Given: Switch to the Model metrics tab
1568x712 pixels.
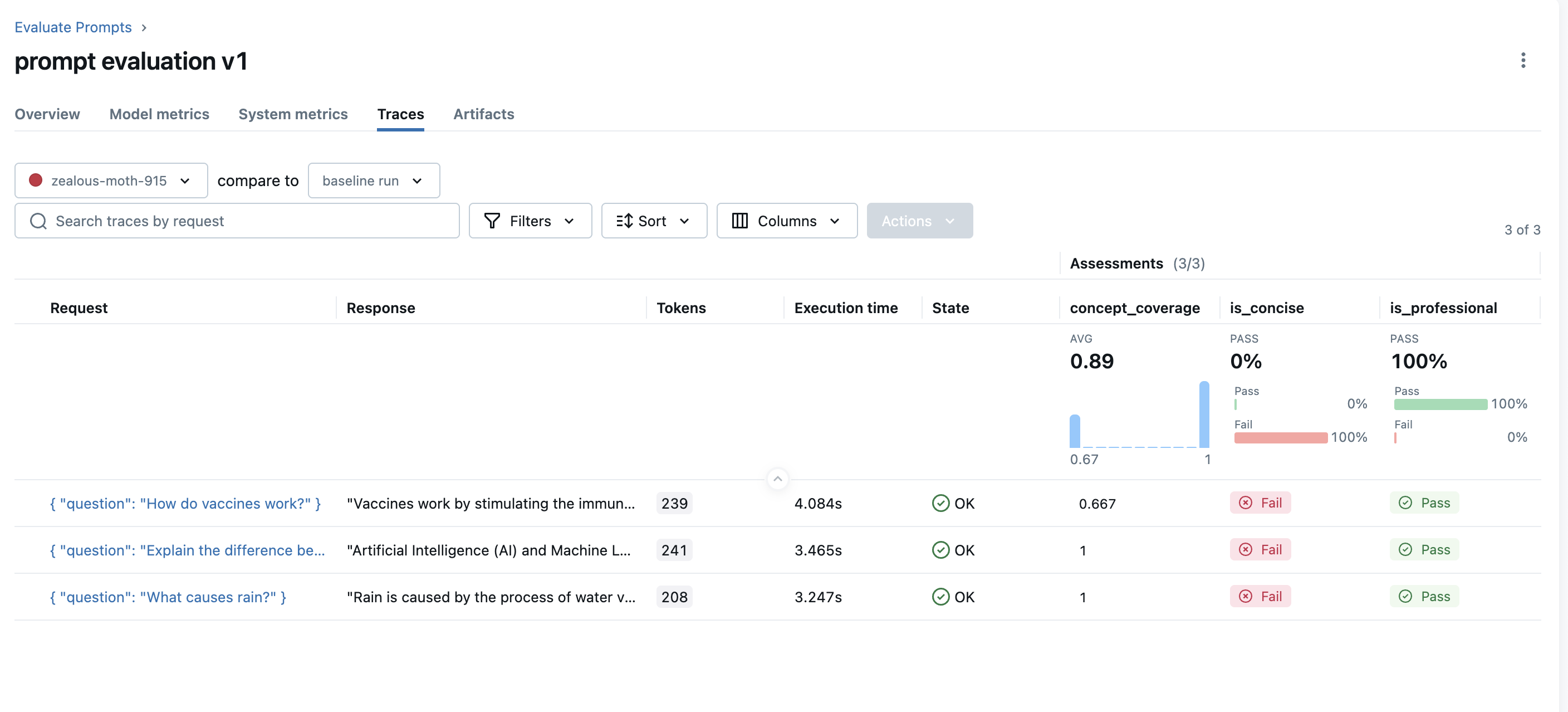Looking at the screenshot, I should click(x=159, y=114).
